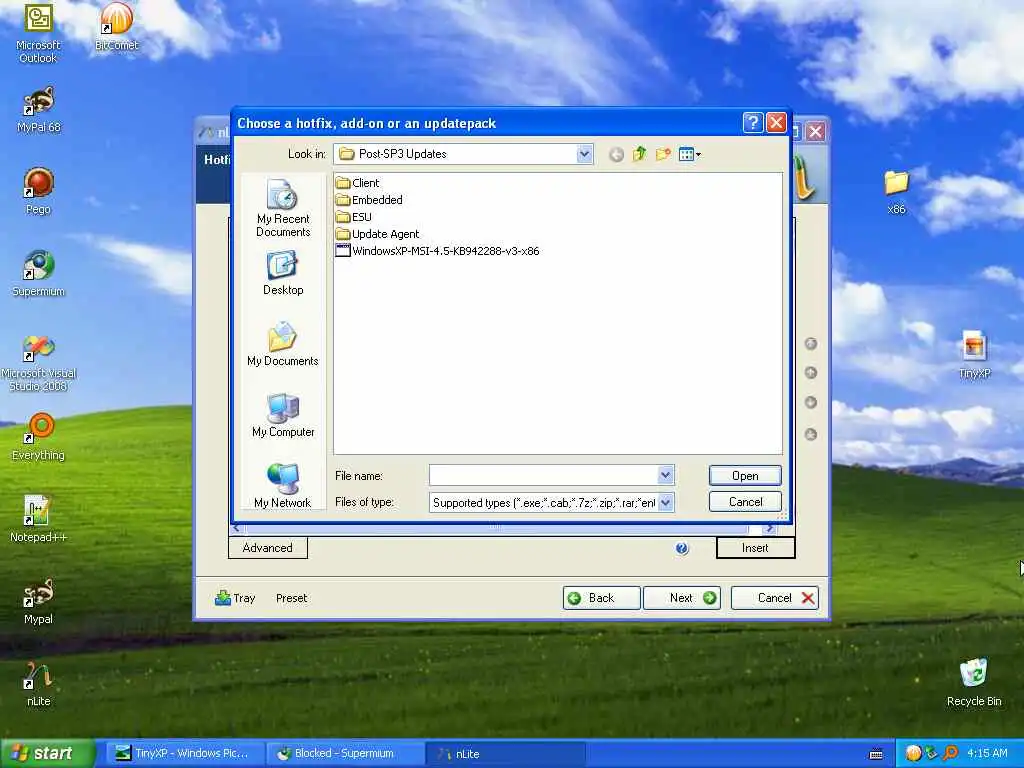Select the nLite desktop shortcut
The width and height of the screenshot is (1024, 768).
[39, 683]
